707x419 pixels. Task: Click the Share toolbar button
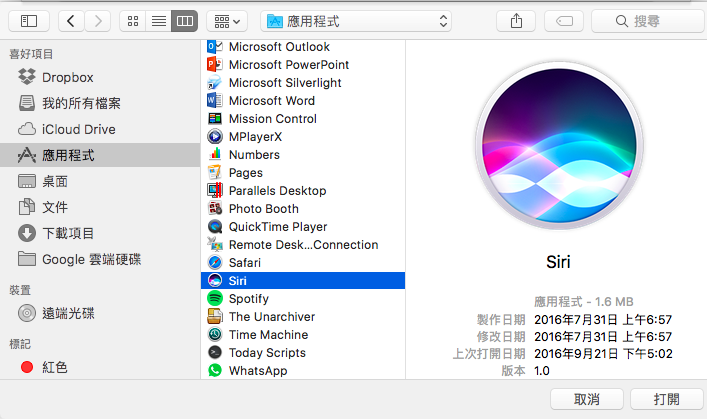click(x=516, y=21)
